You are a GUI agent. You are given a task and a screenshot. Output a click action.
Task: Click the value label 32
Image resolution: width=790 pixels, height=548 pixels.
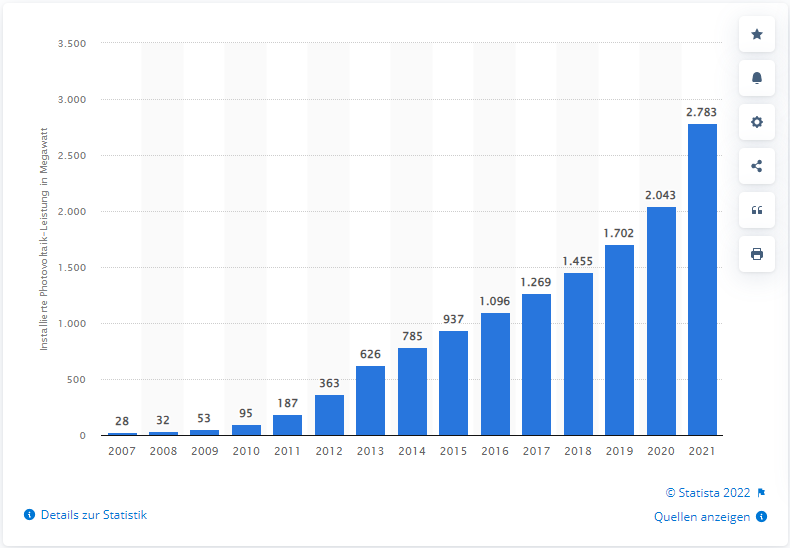pos(163,421)
